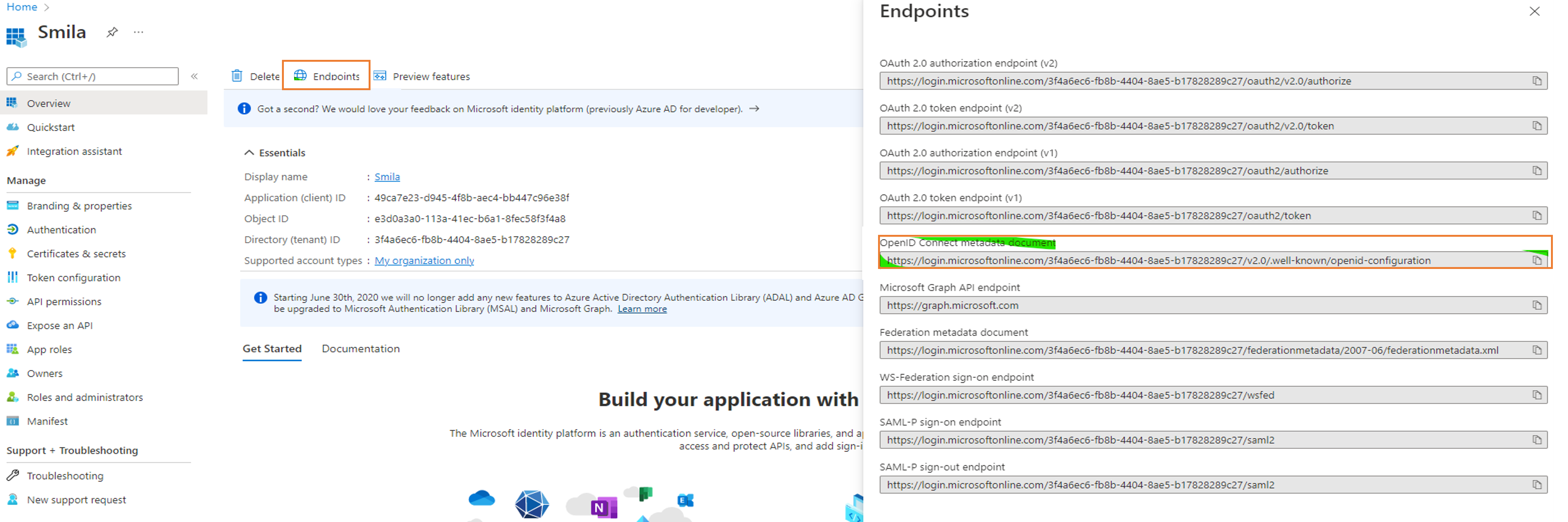
Task: Copy the OAuth 2.0 authorization endpoint (v2) URL
Action: pyautogui.click(x=1537, y=81)
